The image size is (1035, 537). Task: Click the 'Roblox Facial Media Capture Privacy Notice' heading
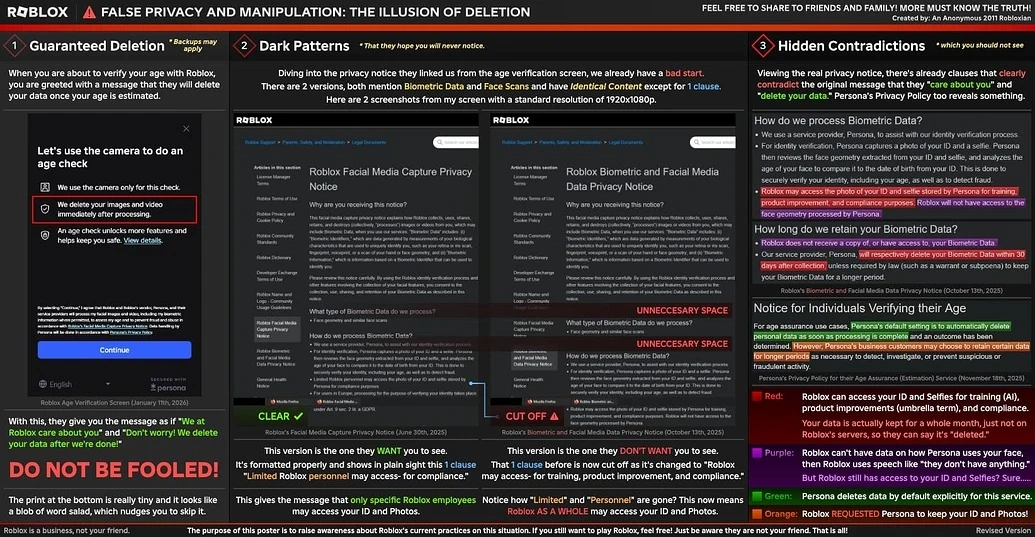point(391,179)
